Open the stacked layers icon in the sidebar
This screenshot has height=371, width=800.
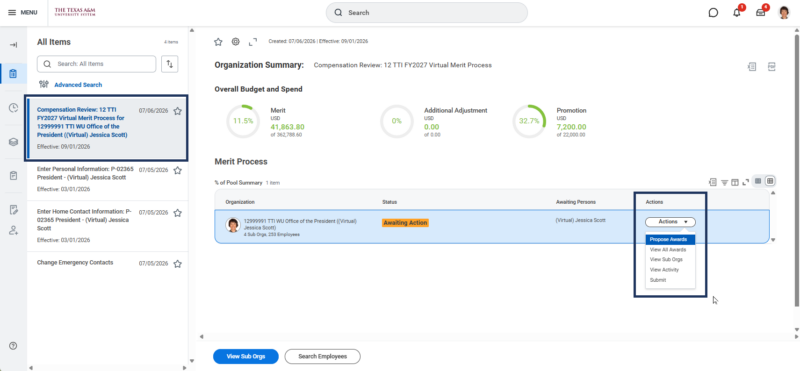pos(13,142)
